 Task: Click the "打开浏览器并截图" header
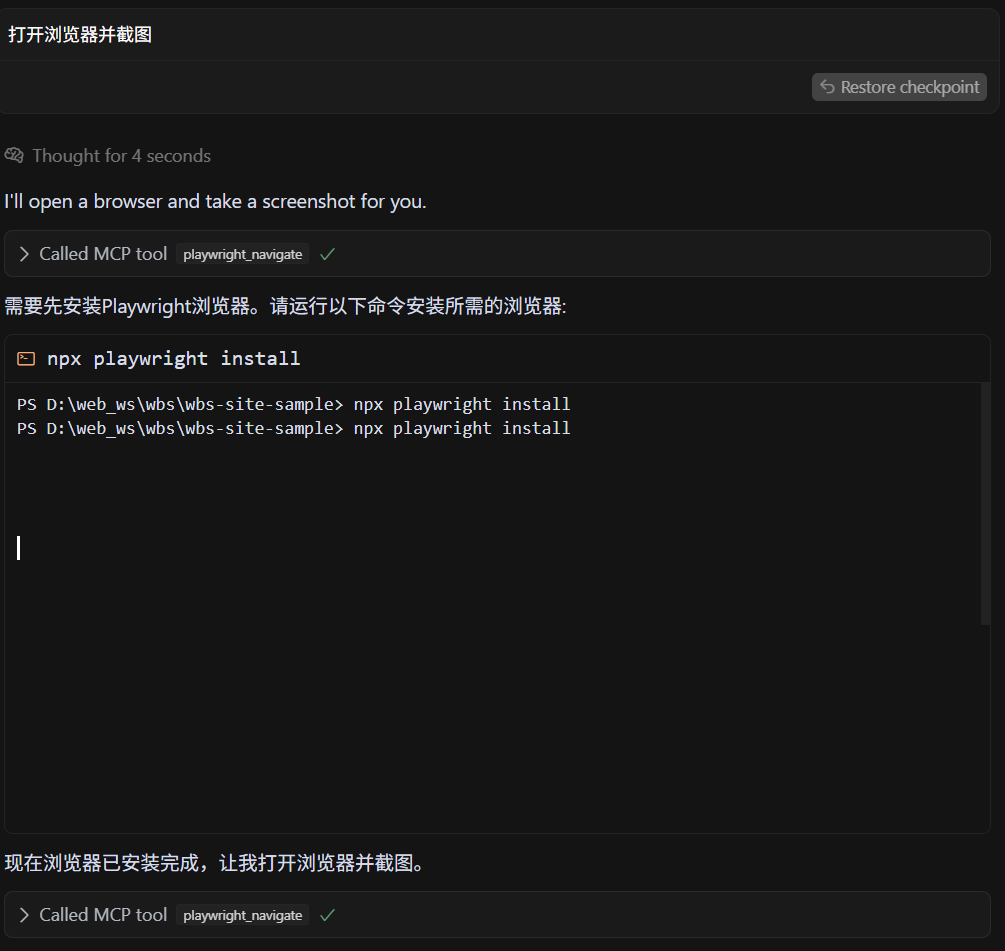[x=80, y=34]
